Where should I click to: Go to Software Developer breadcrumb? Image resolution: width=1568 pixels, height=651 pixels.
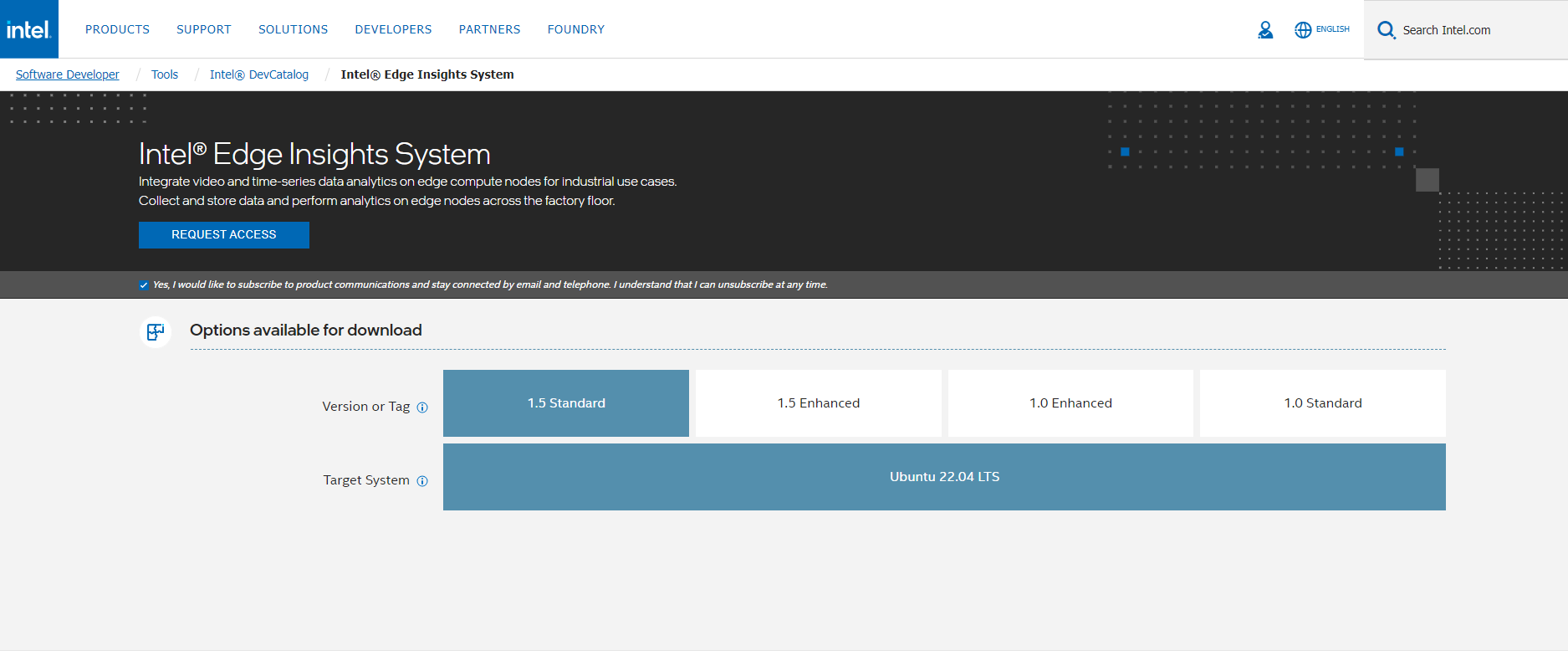(68, 74)
